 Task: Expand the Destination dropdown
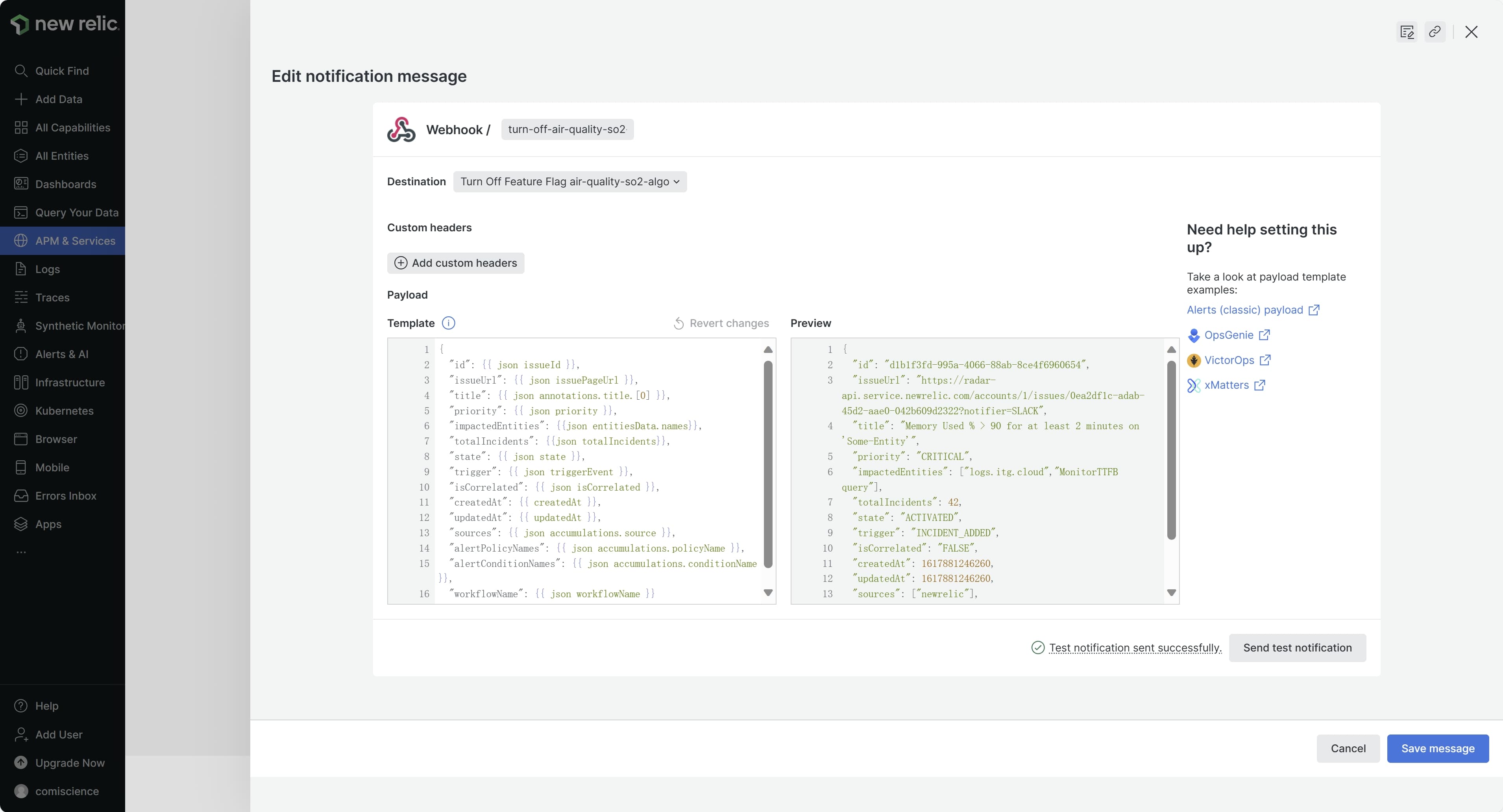coord(569,181)
